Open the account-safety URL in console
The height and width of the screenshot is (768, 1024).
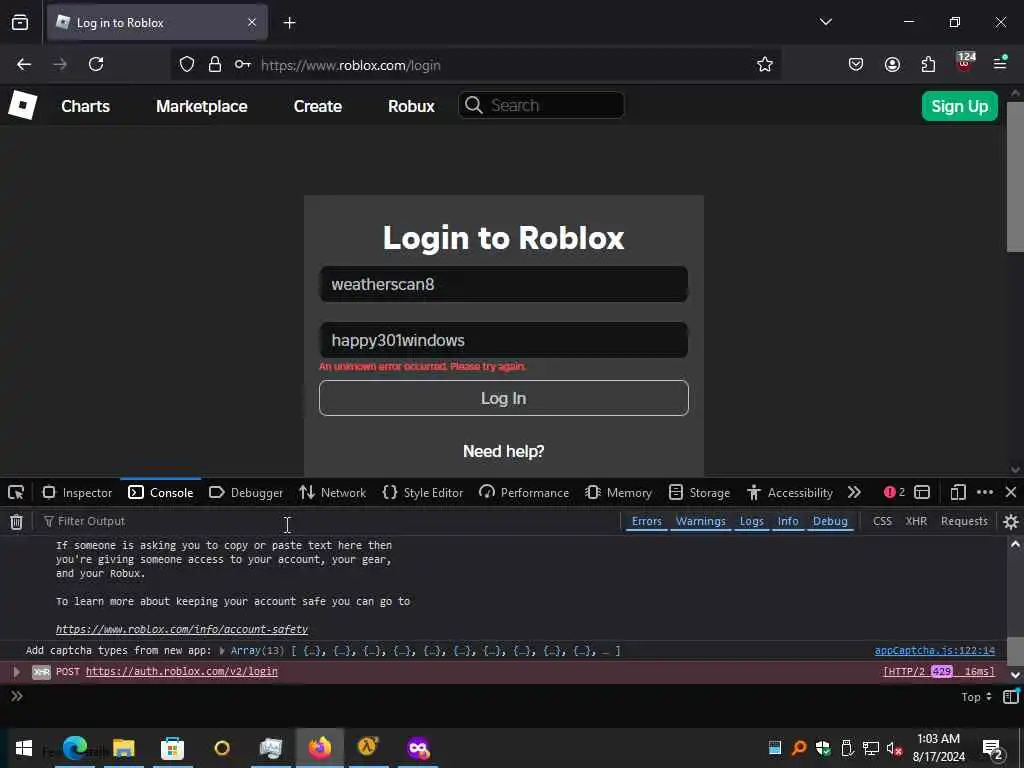coord(182,630)
